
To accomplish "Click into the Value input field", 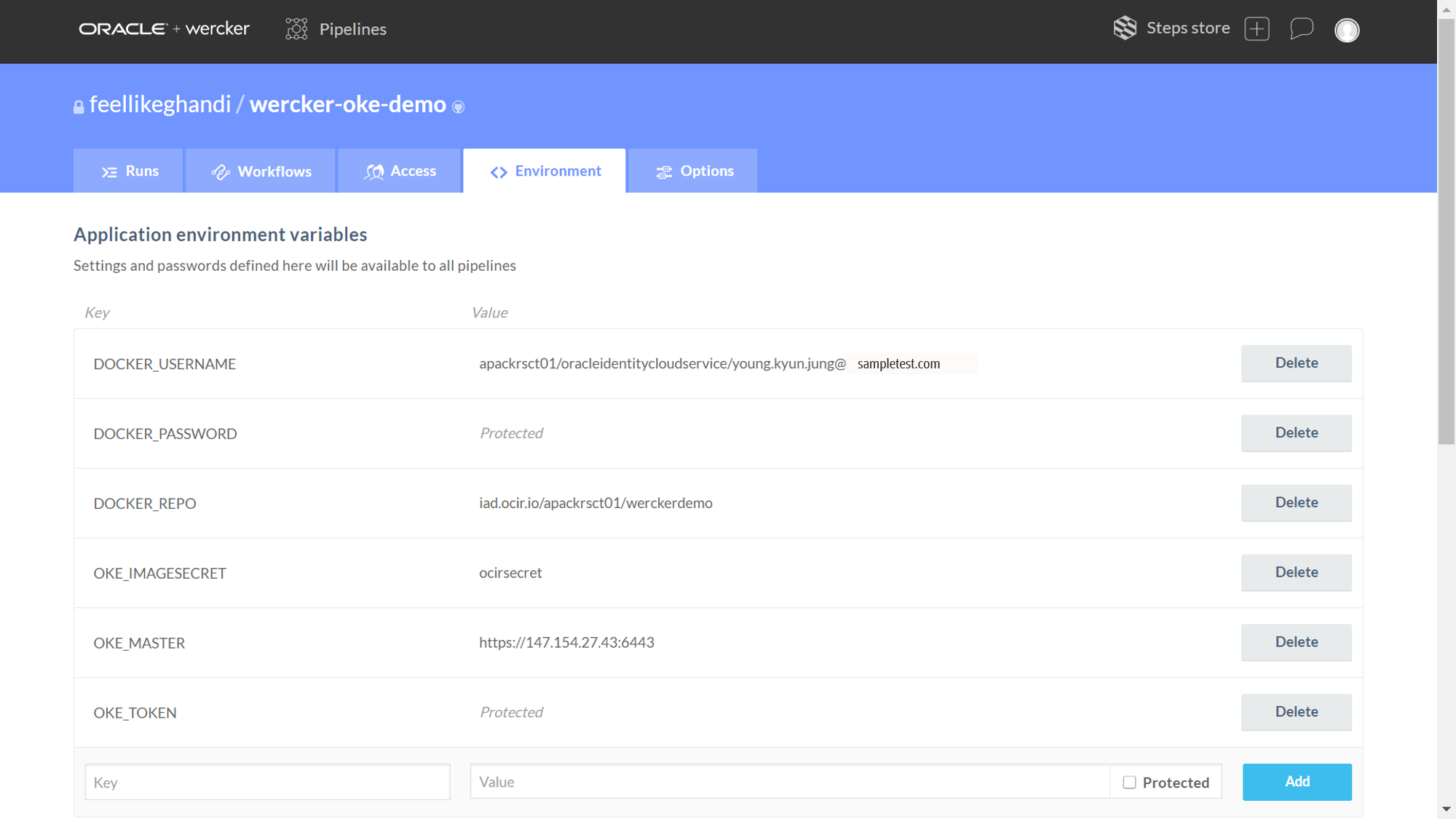I will point(789,782).
